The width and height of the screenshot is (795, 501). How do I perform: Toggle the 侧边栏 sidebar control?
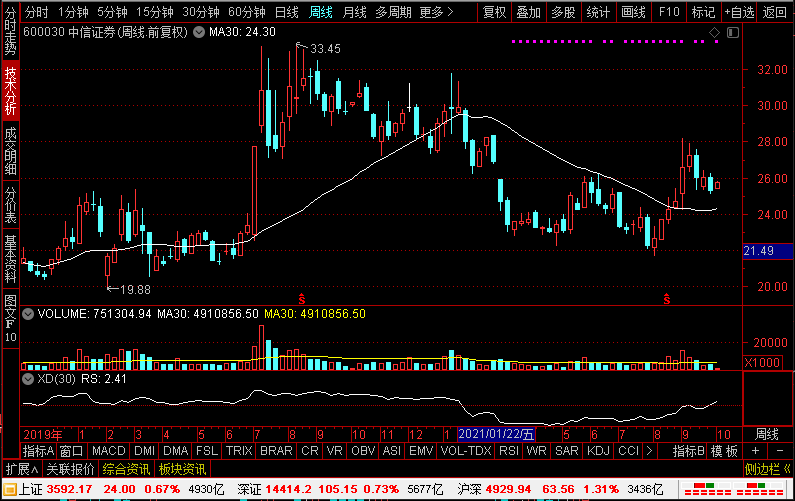767,469
